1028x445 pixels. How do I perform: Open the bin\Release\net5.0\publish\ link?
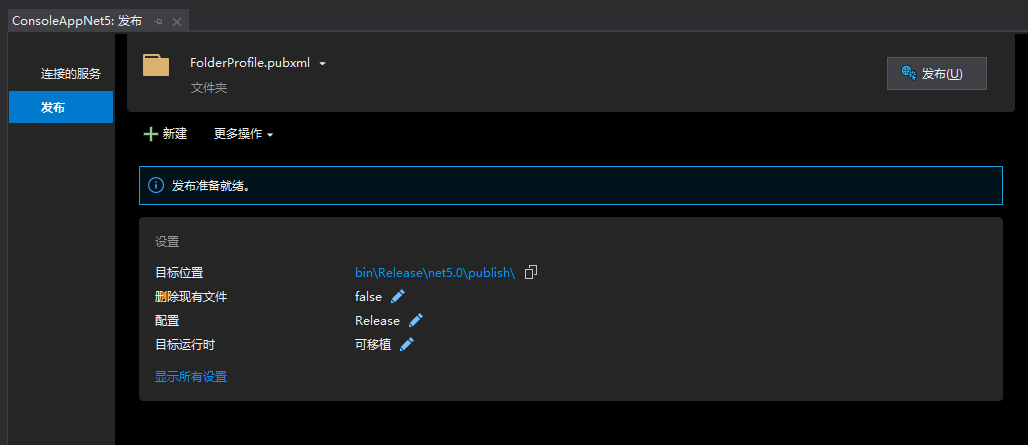point(434,272)
